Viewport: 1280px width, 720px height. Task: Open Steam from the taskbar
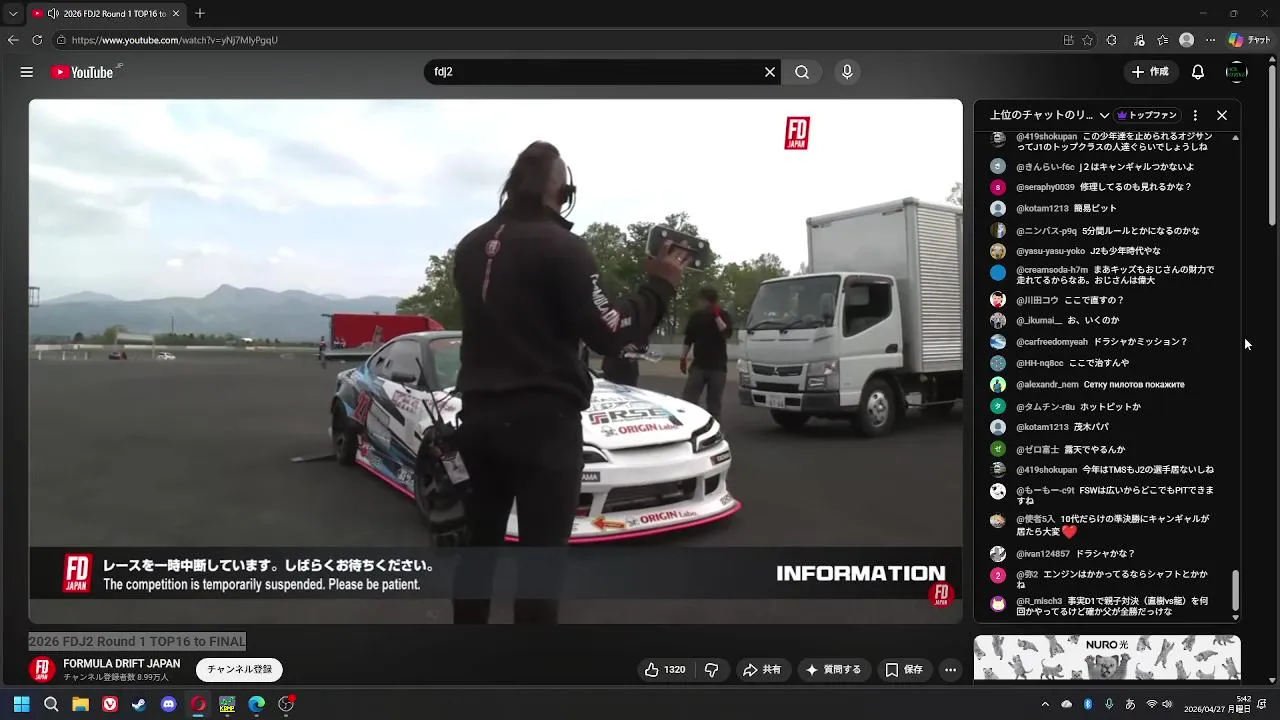139,704
